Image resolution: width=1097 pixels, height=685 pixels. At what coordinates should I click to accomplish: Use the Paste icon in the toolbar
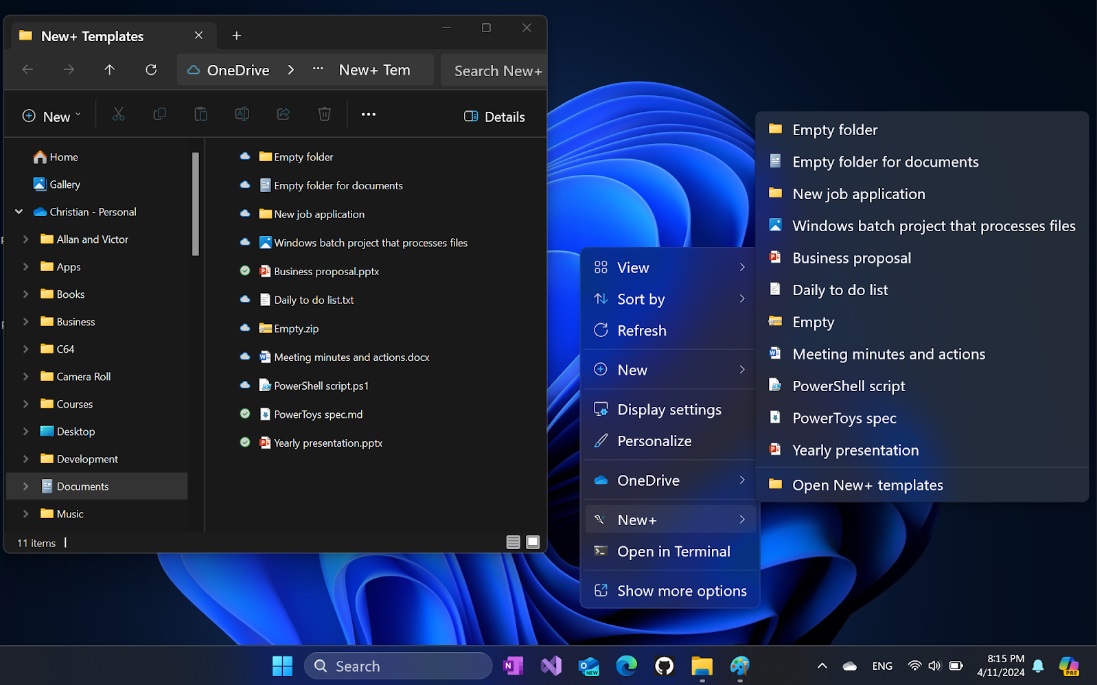(200, 114)
